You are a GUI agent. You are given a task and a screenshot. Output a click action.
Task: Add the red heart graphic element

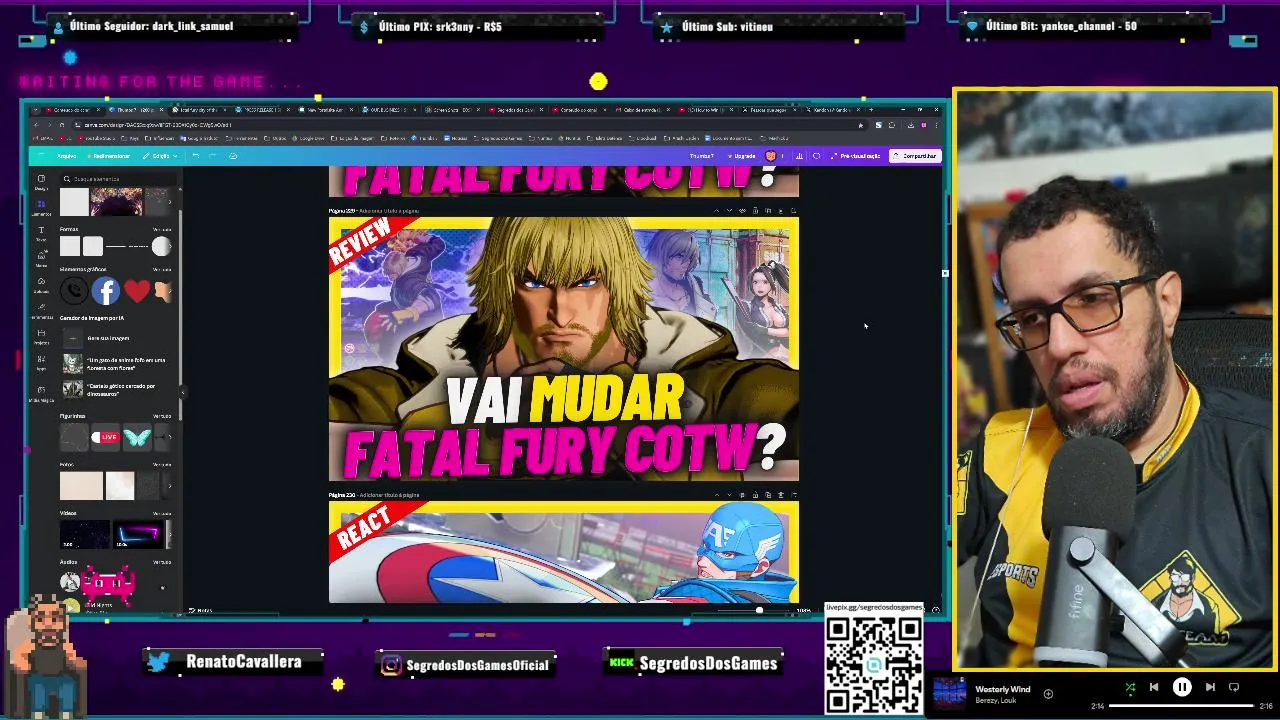click(137, 291)
